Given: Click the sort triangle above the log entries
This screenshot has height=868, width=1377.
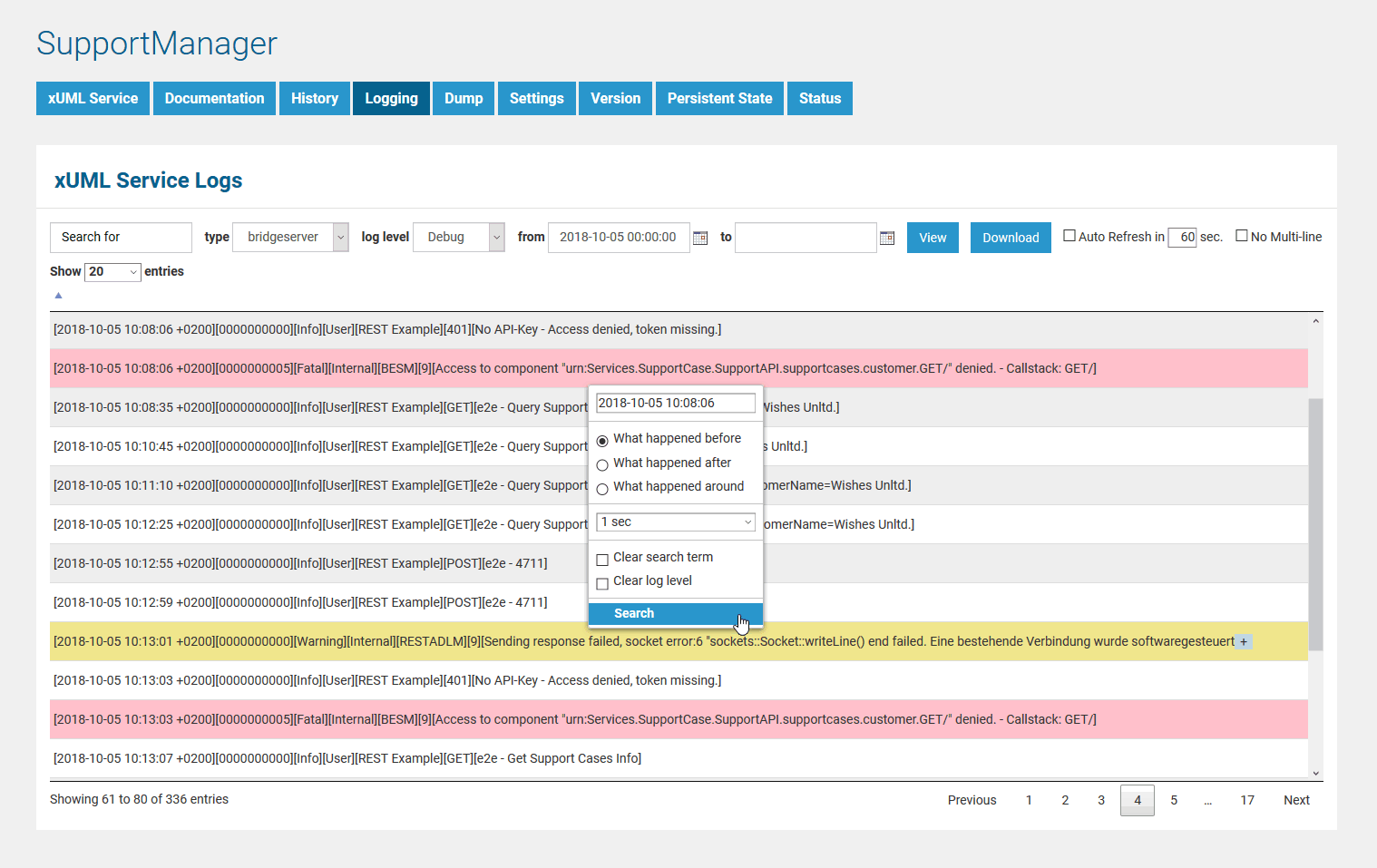Looking at the screenshot, I should pos(58,295).
